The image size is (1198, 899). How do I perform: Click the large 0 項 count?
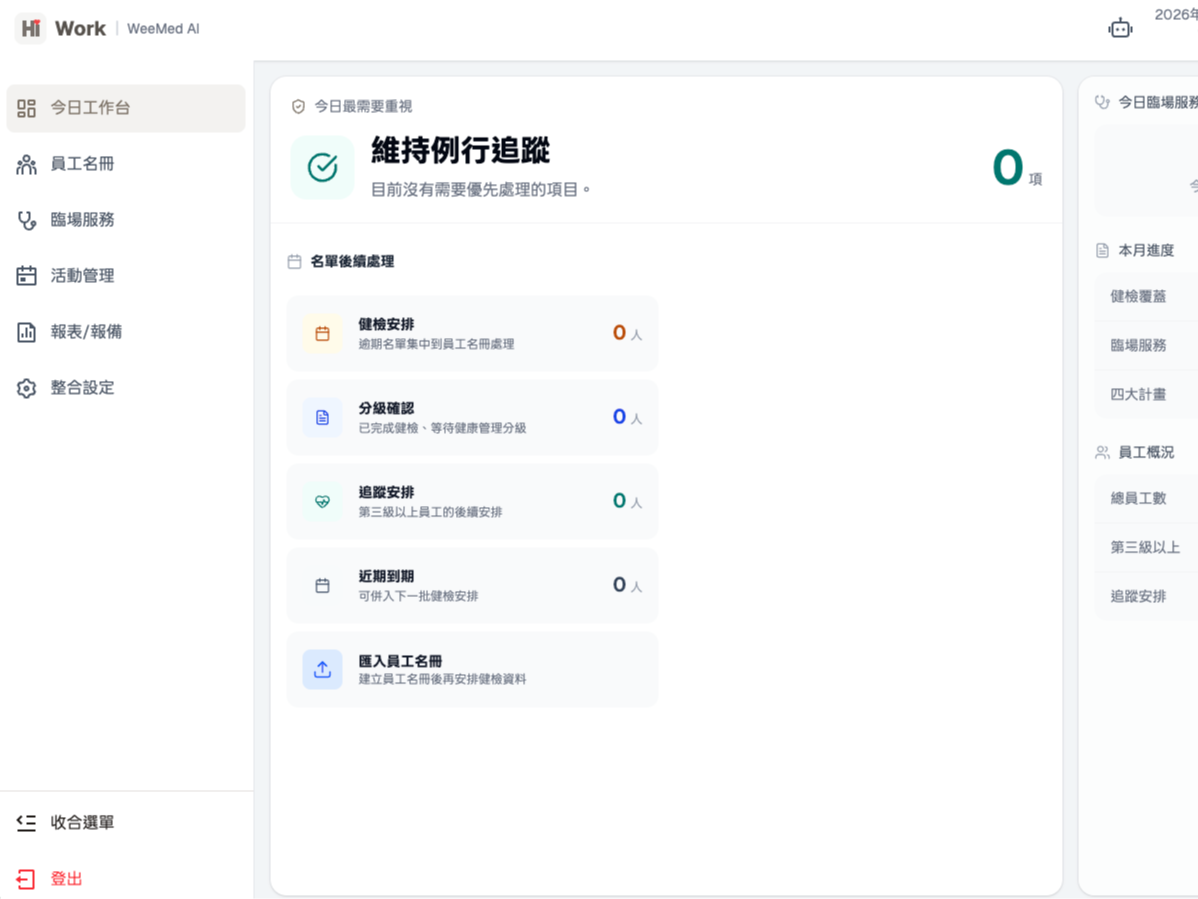[x=1016, y=168]
